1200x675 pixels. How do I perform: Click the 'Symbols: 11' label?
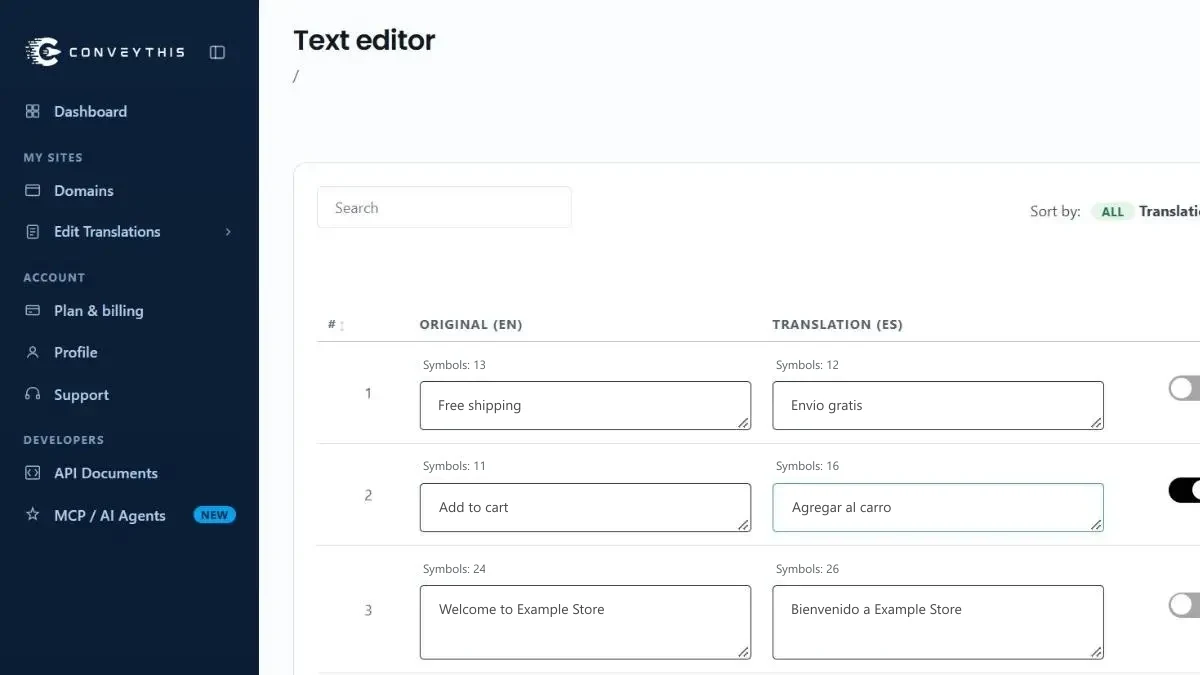pos(454,466)
